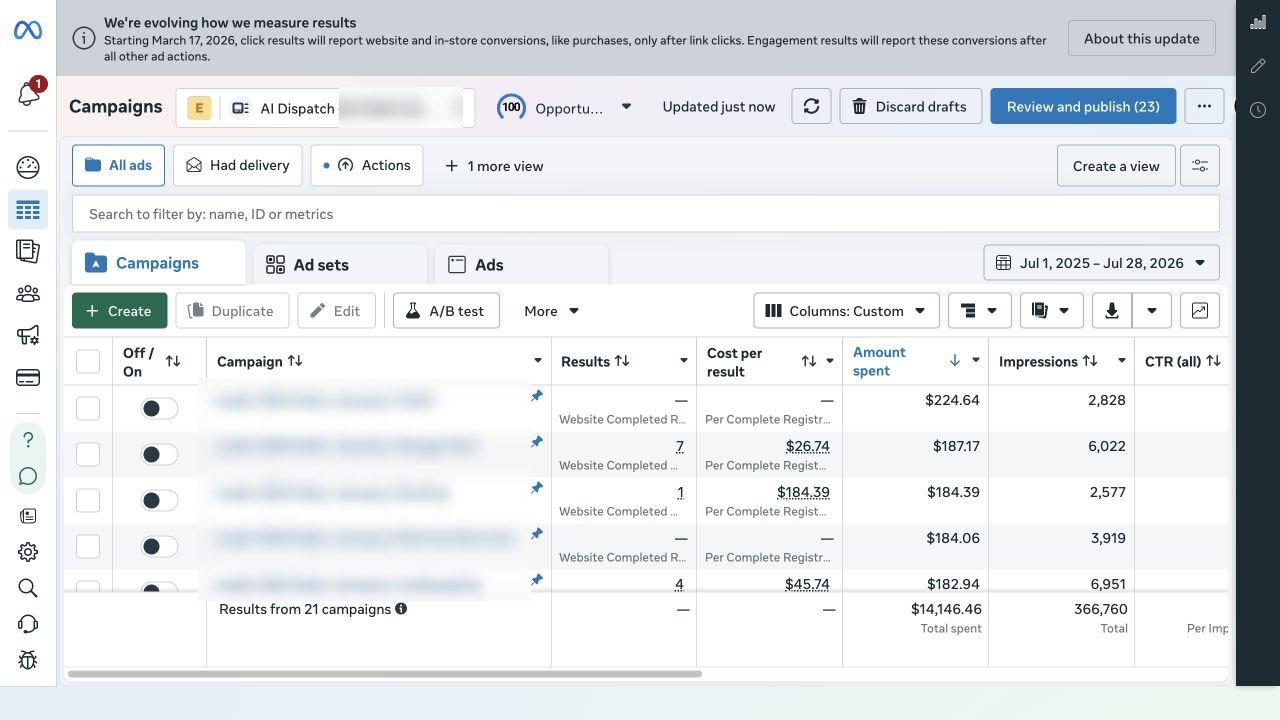Click info icon next to Results from 21 campaigns
Image resolution: width=1280 pixels, height=720 pixels.
401,609
